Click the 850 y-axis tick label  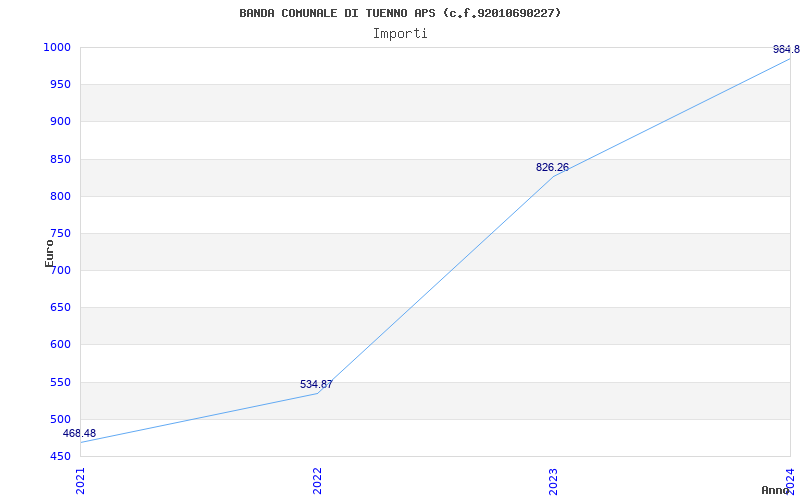(x=60, y=159)
